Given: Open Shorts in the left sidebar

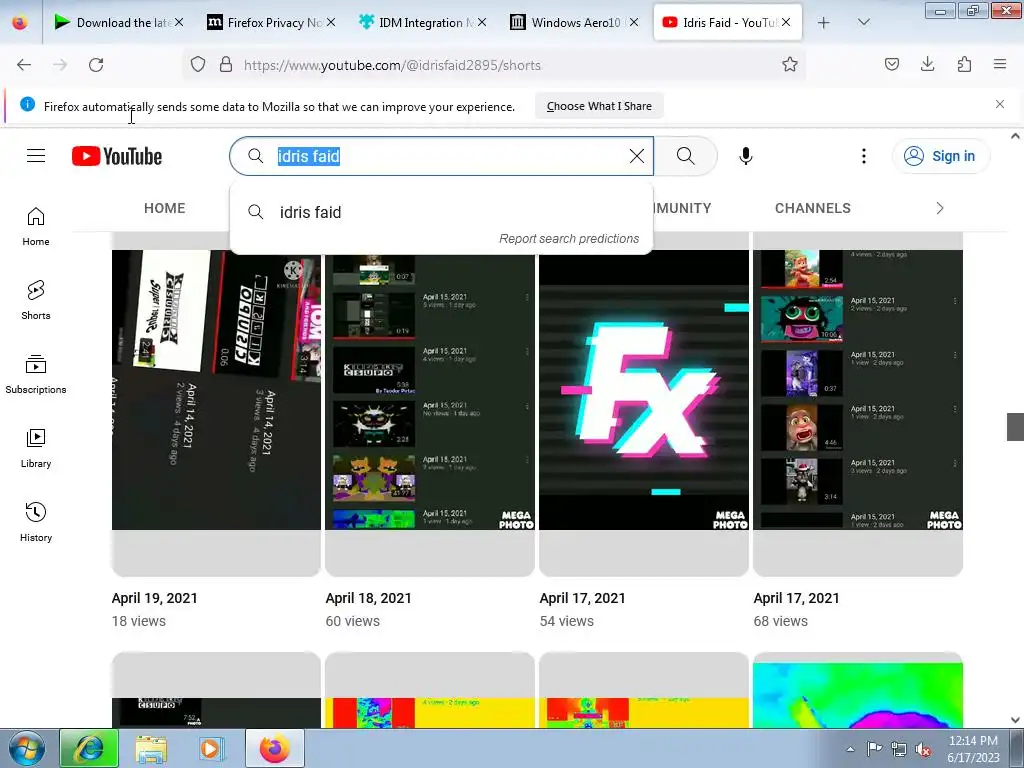Looking at the screenshot, I should pos(36,300).
